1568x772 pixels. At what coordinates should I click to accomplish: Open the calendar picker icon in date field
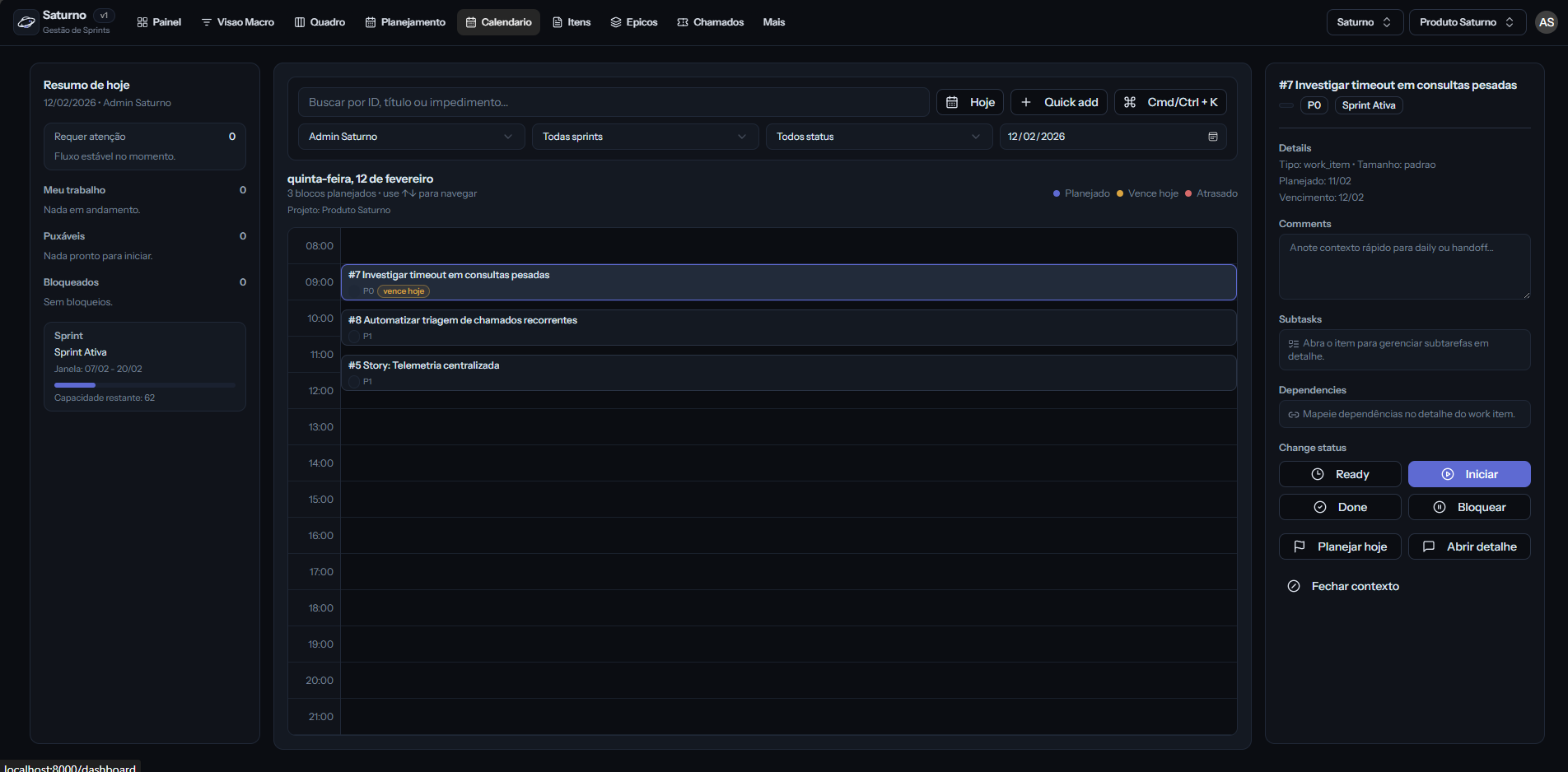[x=1212, y=137]
